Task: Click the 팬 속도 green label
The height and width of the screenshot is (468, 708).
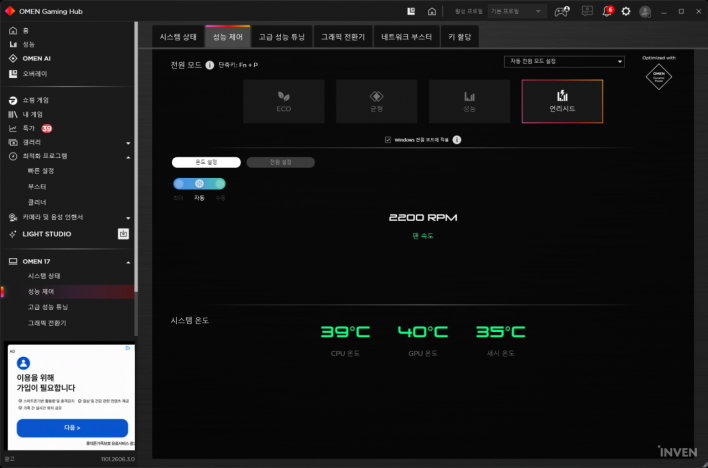Action: 423,236
